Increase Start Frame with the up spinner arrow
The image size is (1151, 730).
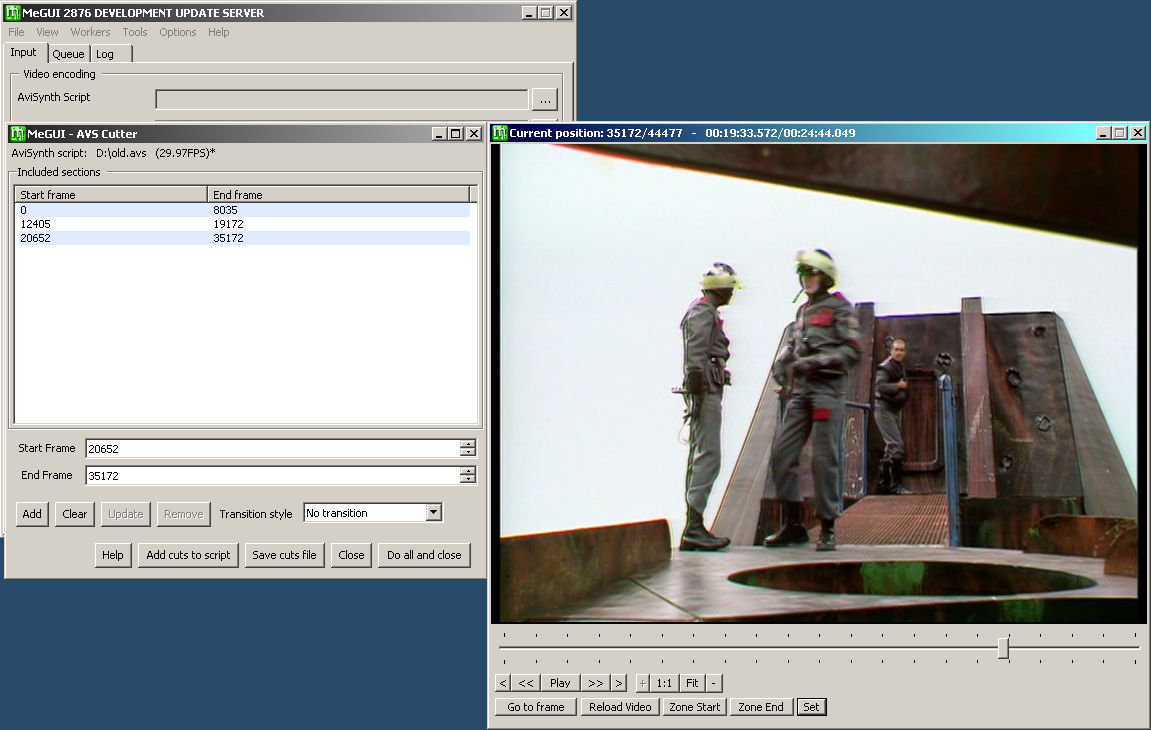click(468, 444)
